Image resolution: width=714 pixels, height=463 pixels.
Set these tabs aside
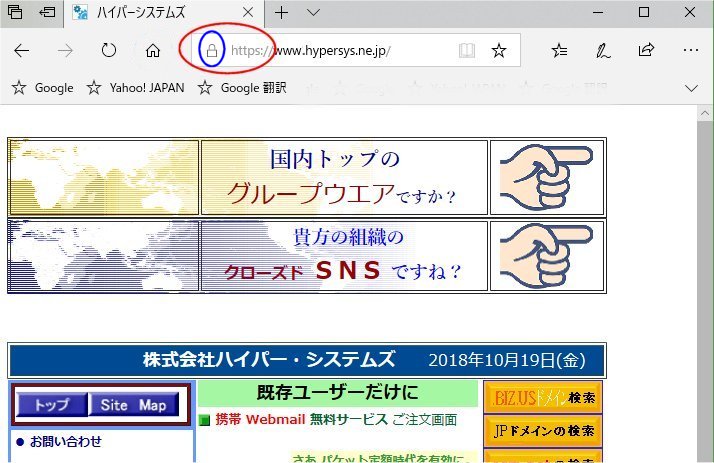pyautogui.click(x=47, y=12)
